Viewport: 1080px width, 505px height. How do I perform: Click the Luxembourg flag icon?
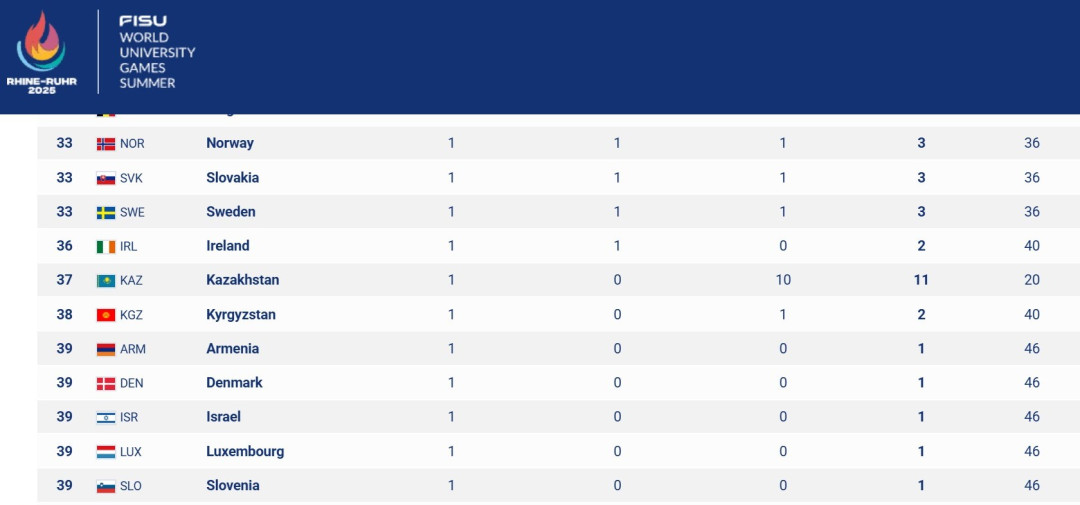tap(106, 452)
